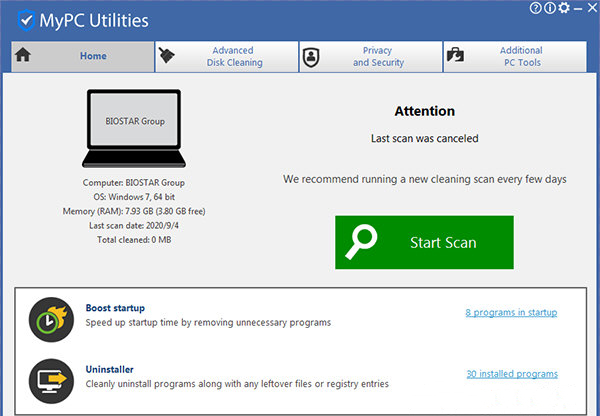Click the Uninstaller heading
This screenshot has width=600, height=416.
point(109,369)
